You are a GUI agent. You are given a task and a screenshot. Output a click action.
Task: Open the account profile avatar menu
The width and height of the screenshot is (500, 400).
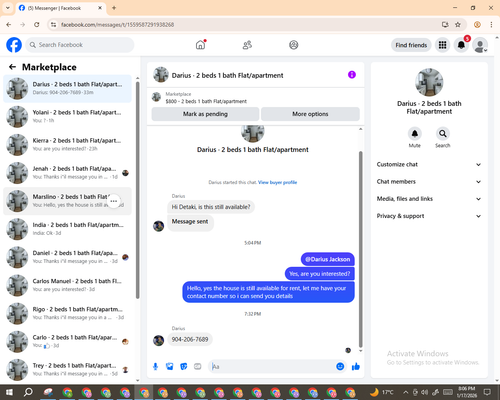(480, 45)
